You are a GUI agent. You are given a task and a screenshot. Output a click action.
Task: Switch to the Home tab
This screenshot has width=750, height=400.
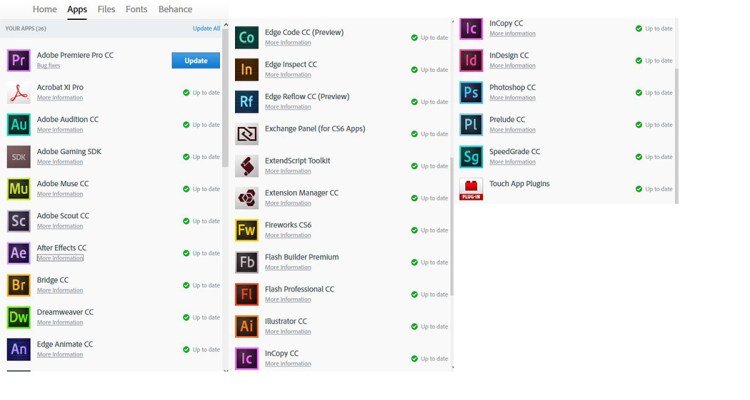click(x=45, y=10)
